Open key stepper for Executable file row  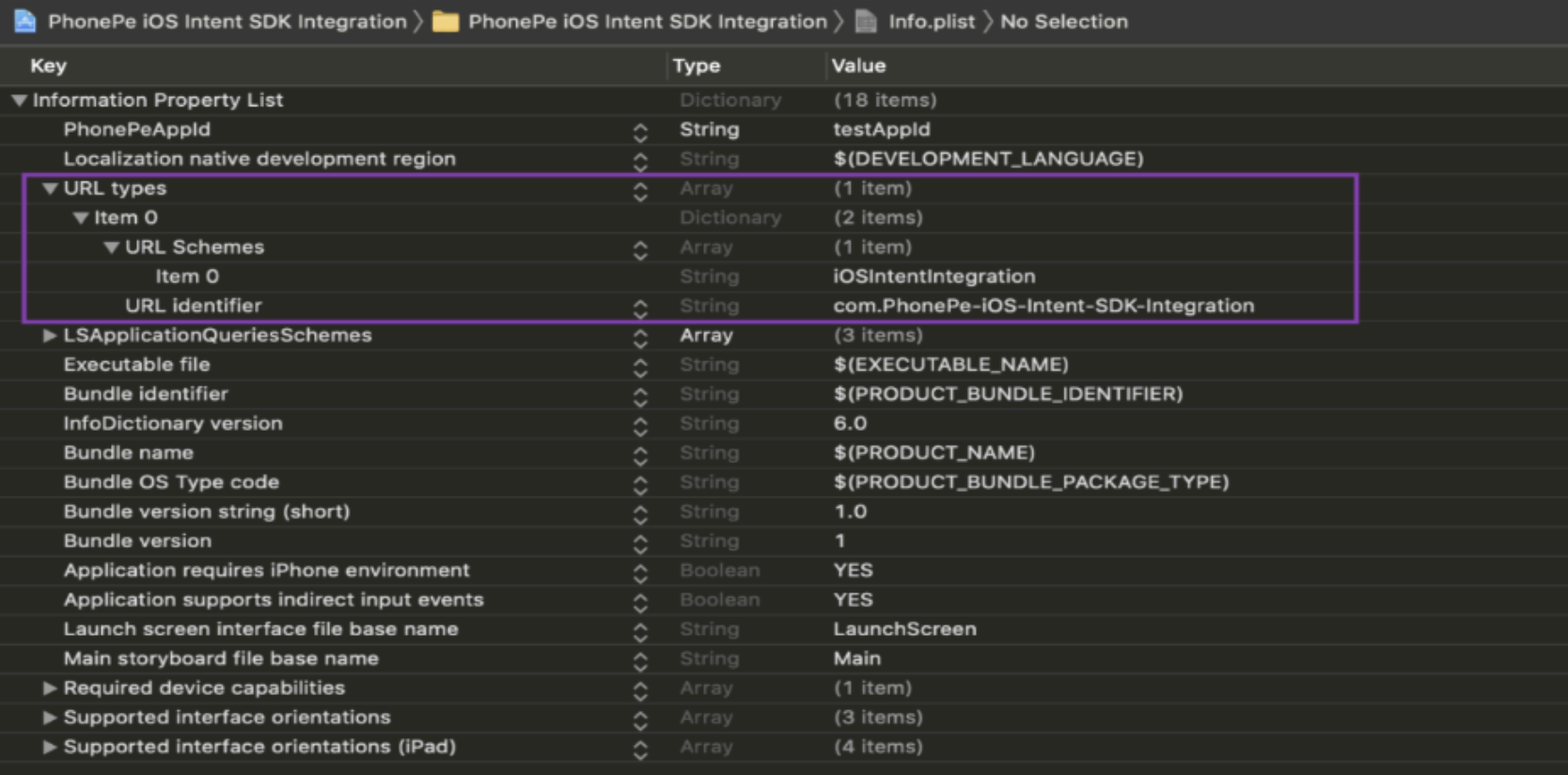click(x=640, y=367)
